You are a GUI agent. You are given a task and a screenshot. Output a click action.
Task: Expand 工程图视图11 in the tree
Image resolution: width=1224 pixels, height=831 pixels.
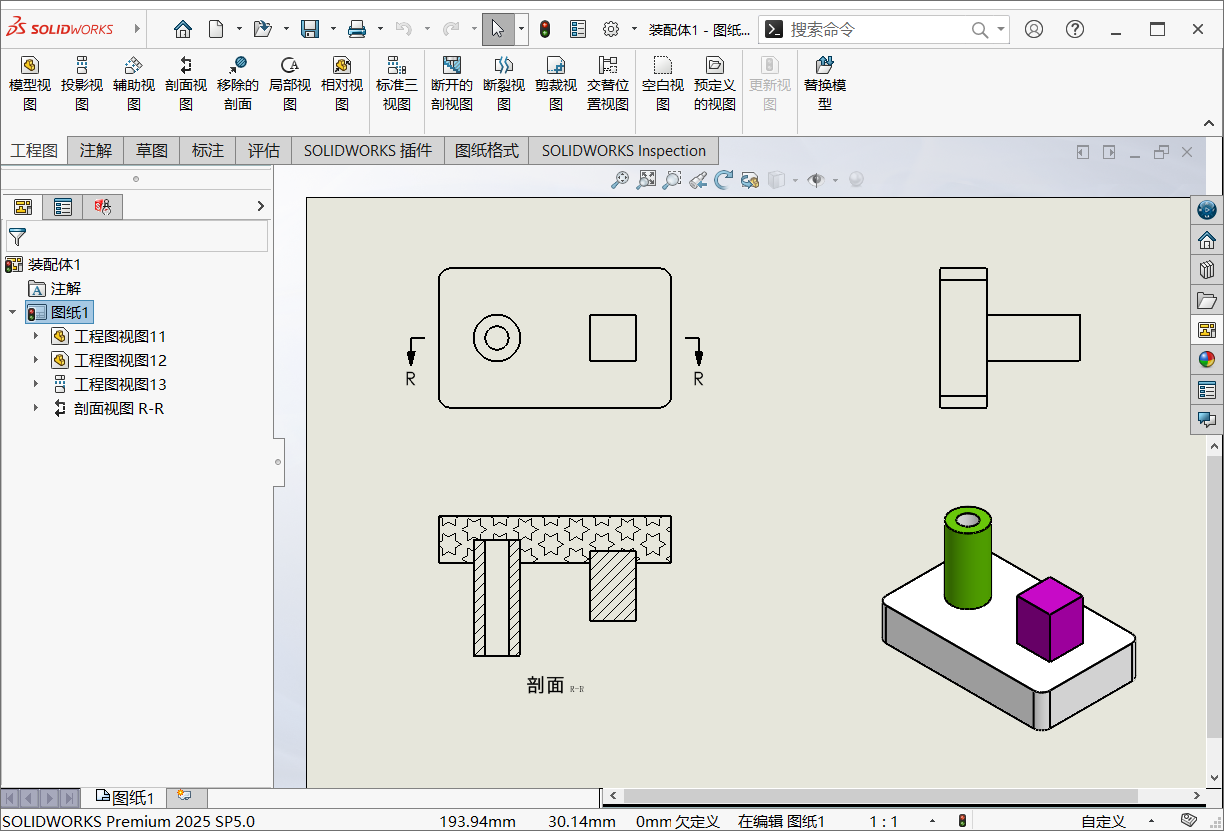pos(36,336)
